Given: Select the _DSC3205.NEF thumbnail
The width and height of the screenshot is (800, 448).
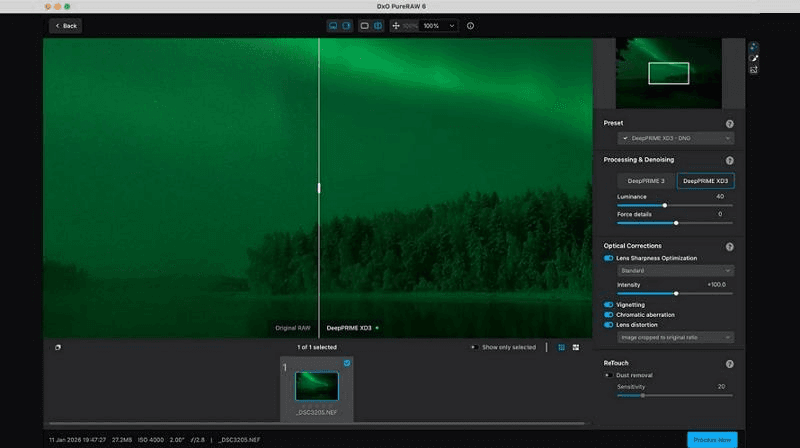Looking at the screenshot, I should point(316,386).
